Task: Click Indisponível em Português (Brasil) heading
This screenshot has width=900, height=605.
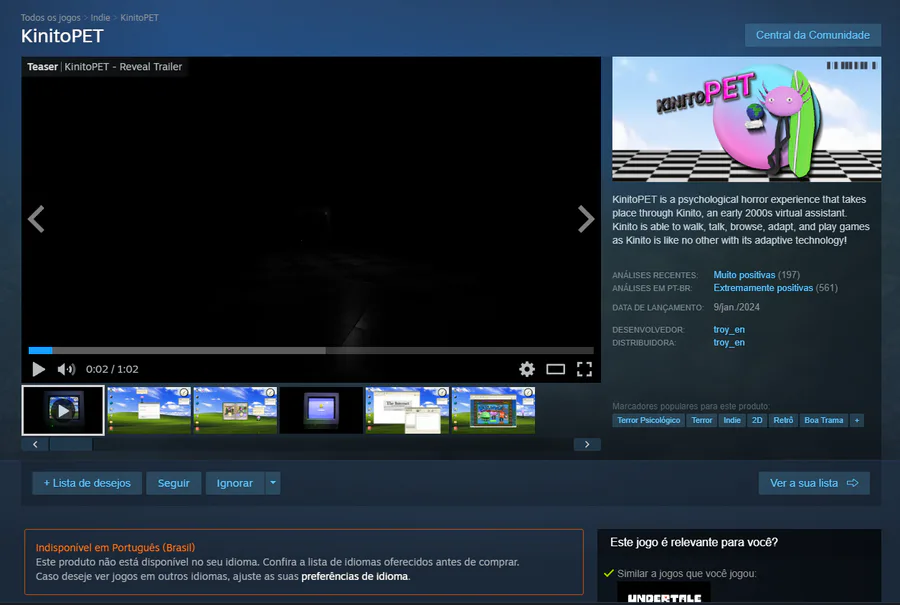Action: pos(115,548)
